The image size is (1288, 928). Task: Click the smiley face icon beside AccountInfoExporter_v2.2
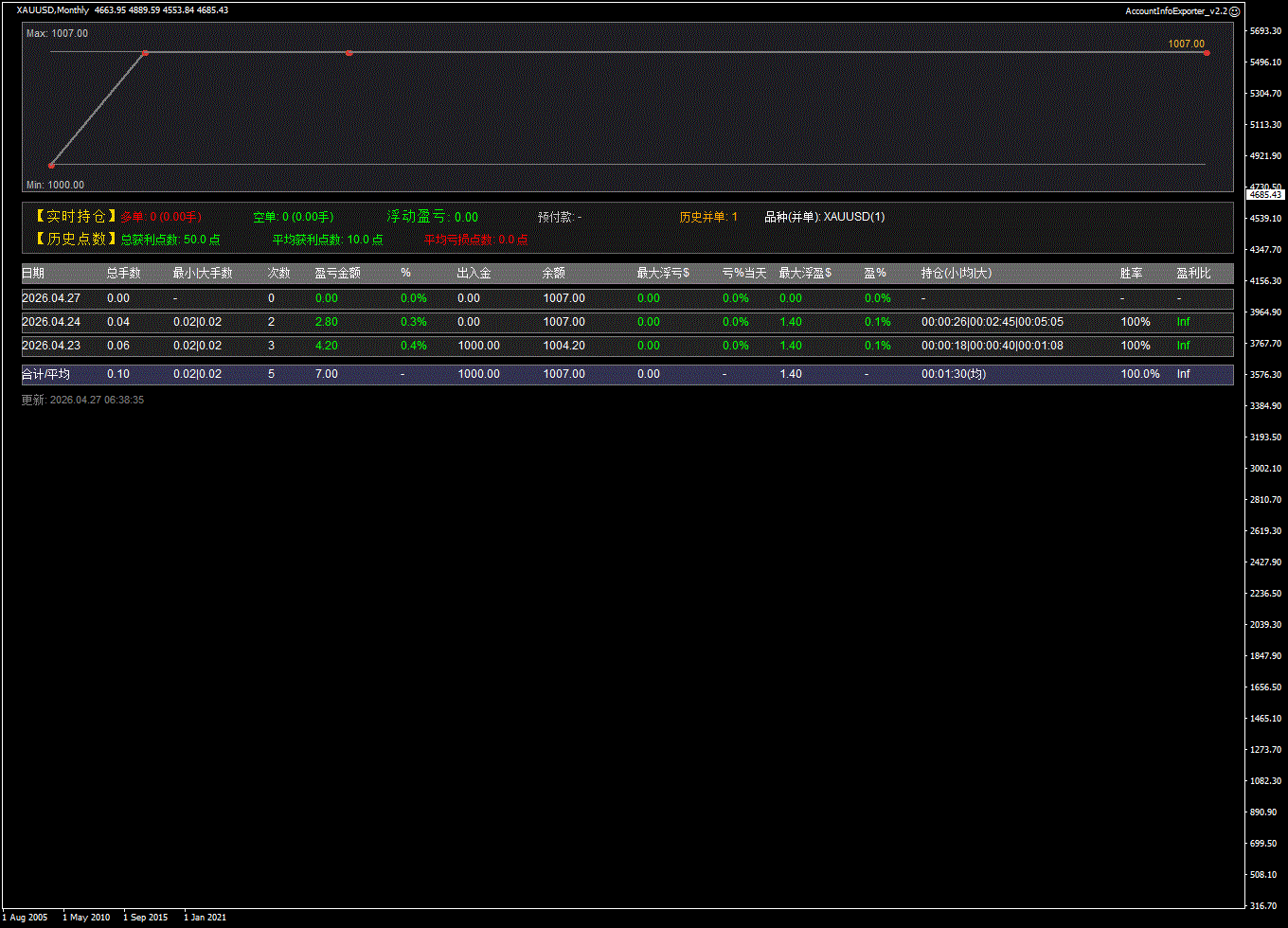1234,11
